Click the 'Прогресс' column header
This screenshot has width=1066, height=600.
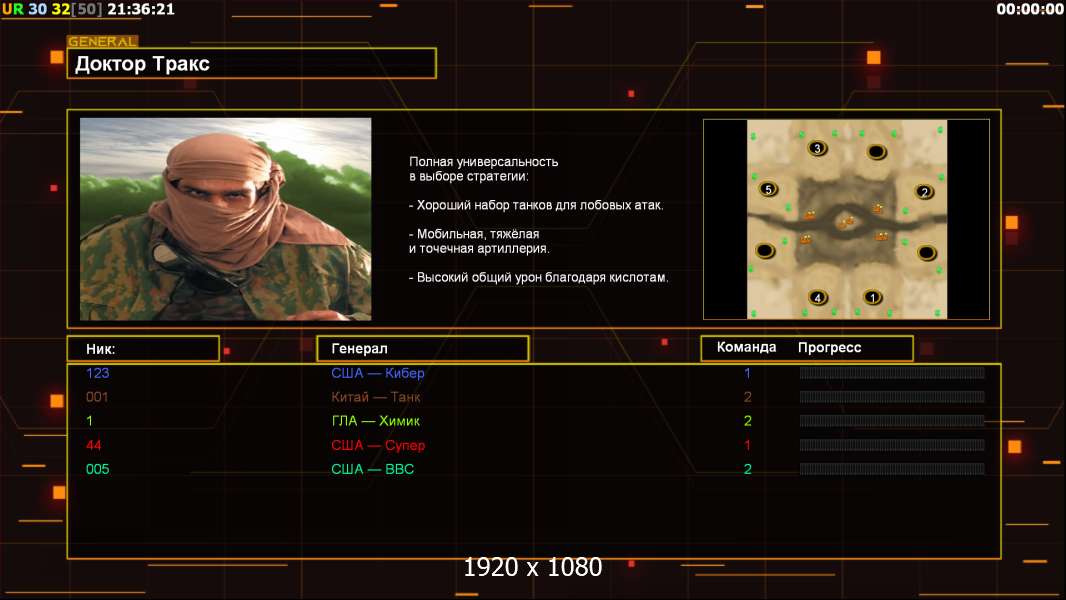[x=829, y=347]
